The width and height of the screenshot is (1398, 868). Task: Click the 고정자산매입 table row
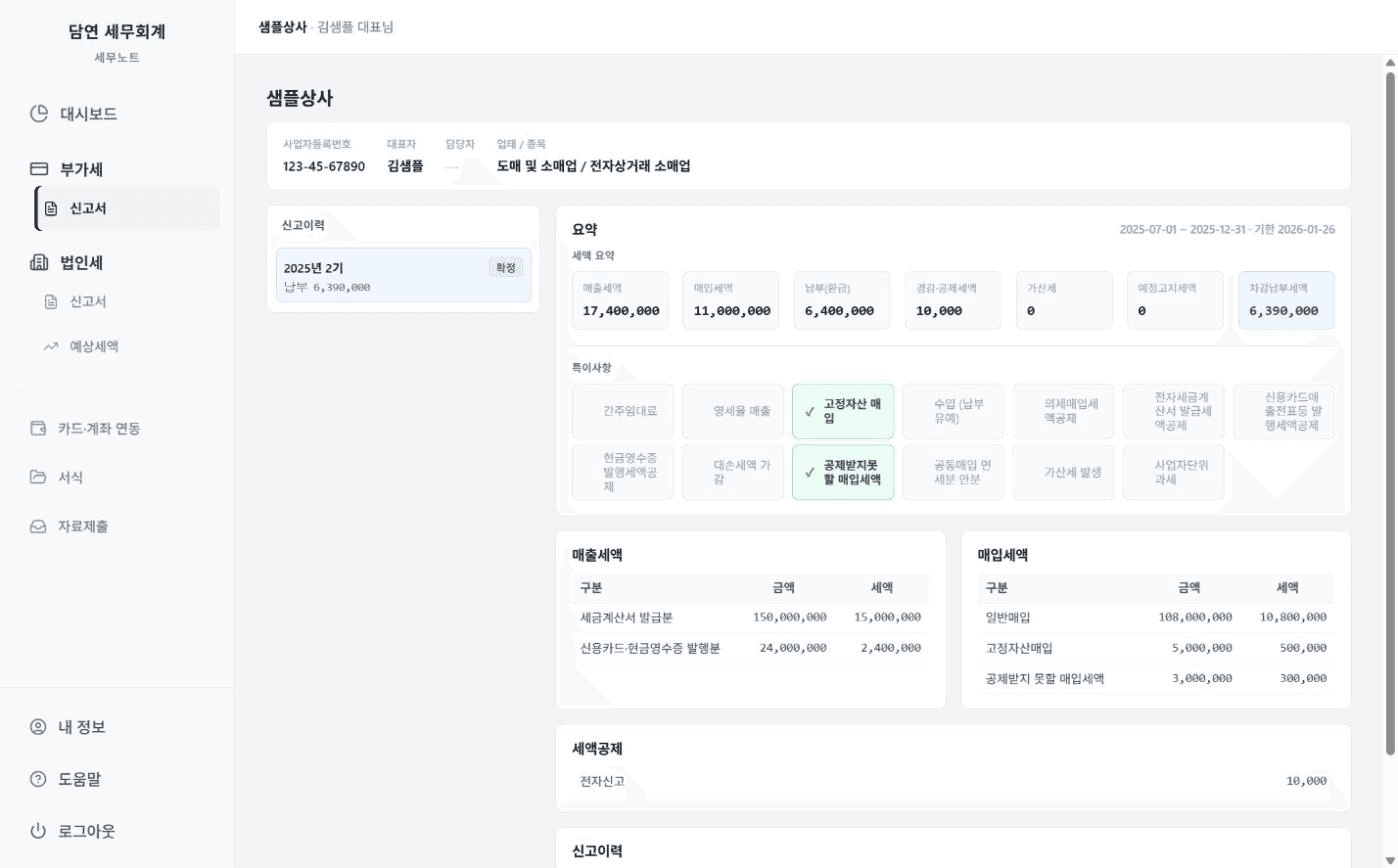(1156, 648)
